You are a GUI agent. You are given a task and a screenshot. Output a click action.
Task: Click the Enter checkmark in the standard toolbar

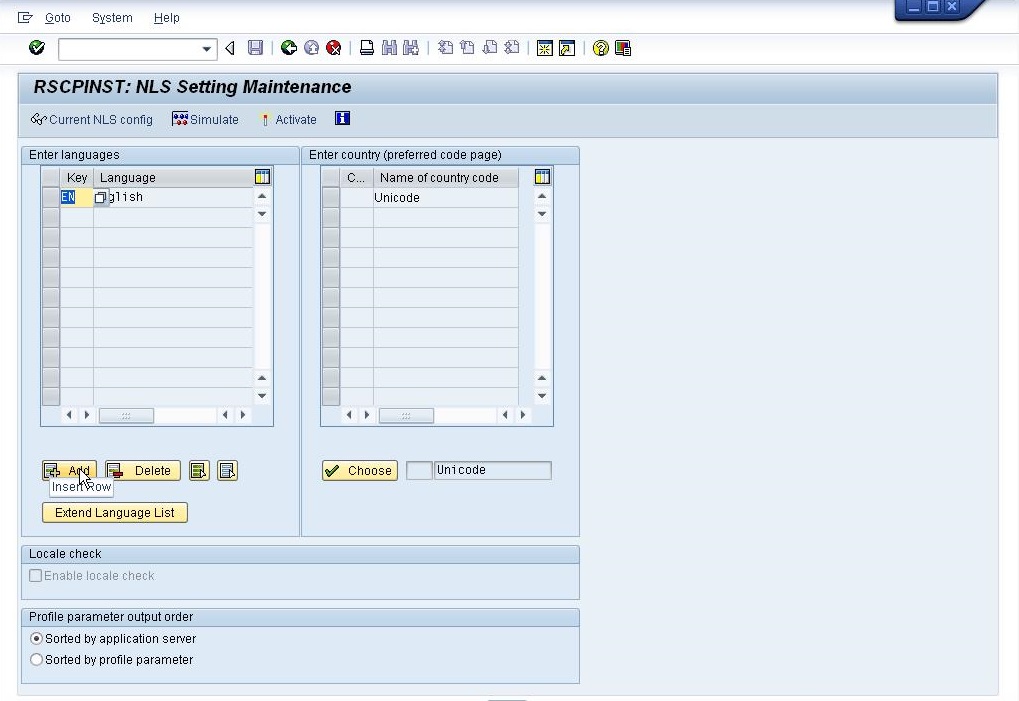pyautogui.click(x=35, y=47)
